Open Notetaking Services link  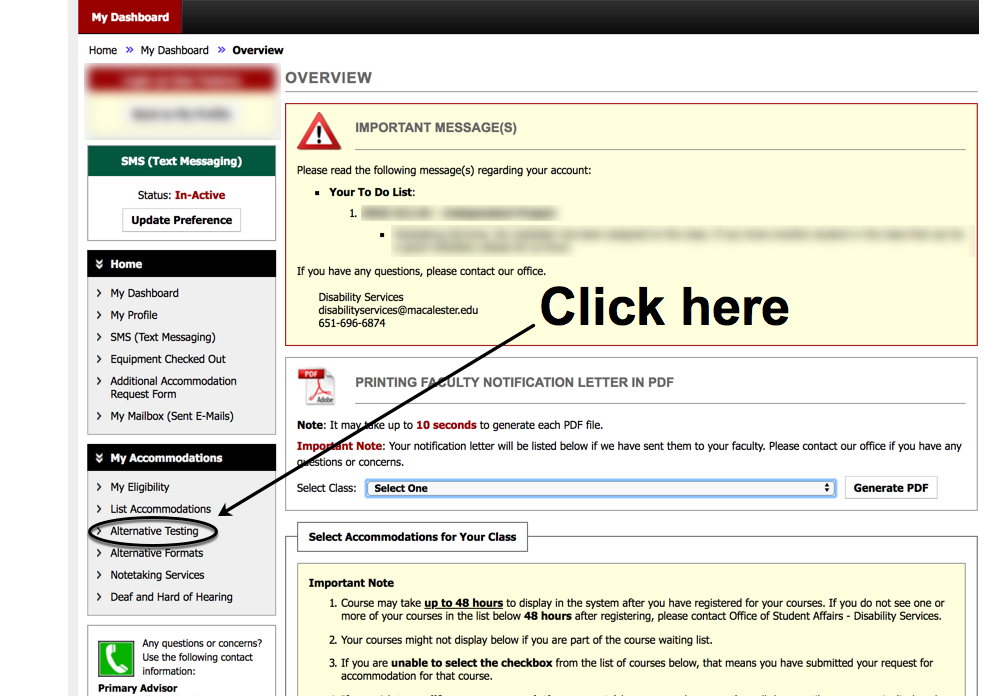158,575
